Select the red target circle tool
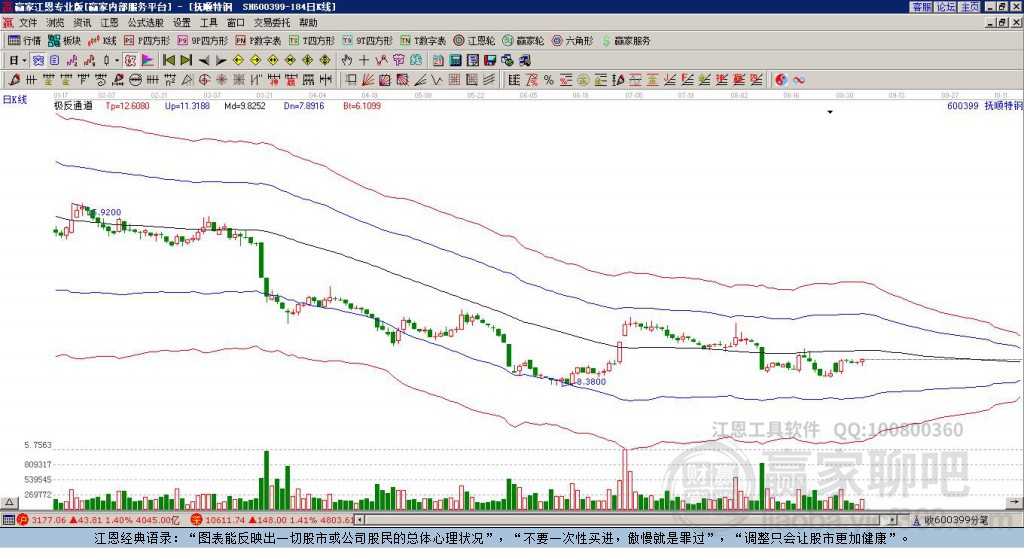1024x548 pixels. click(x=204, y=80)
